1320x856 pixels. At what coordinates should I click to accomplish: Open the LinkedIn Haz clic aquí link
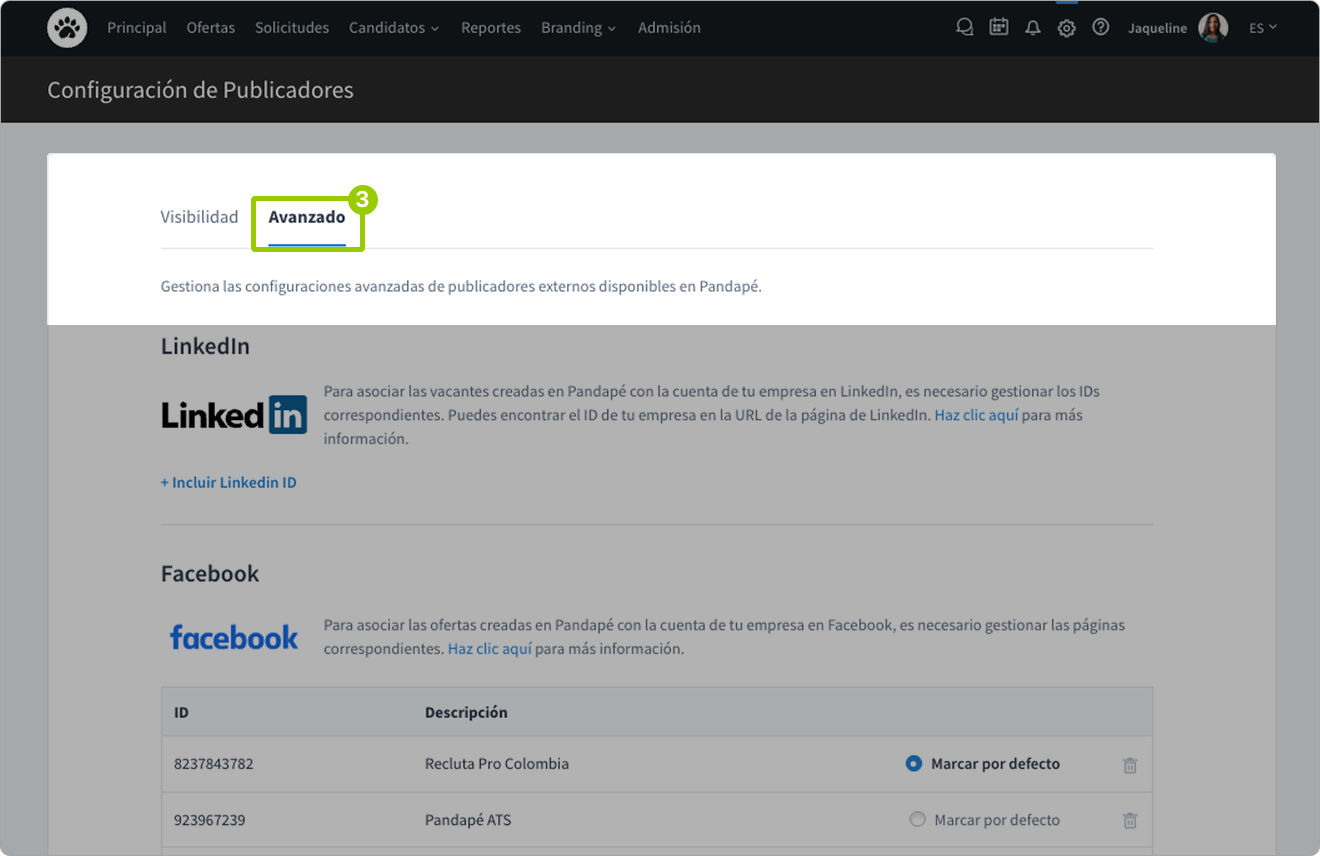pos(976,415)
